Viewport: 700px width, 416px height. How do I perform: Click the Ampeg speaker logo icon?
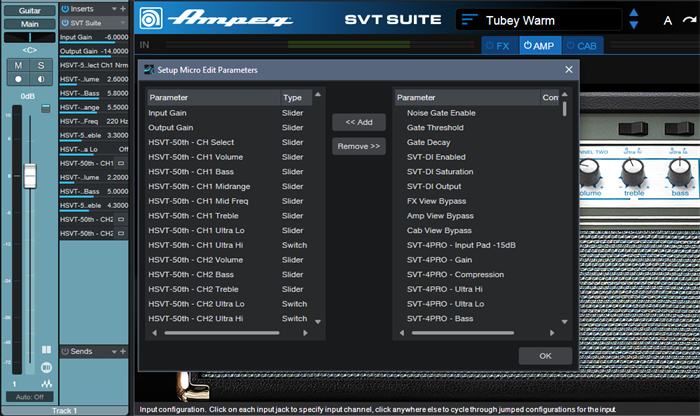(x=151, y=19)
